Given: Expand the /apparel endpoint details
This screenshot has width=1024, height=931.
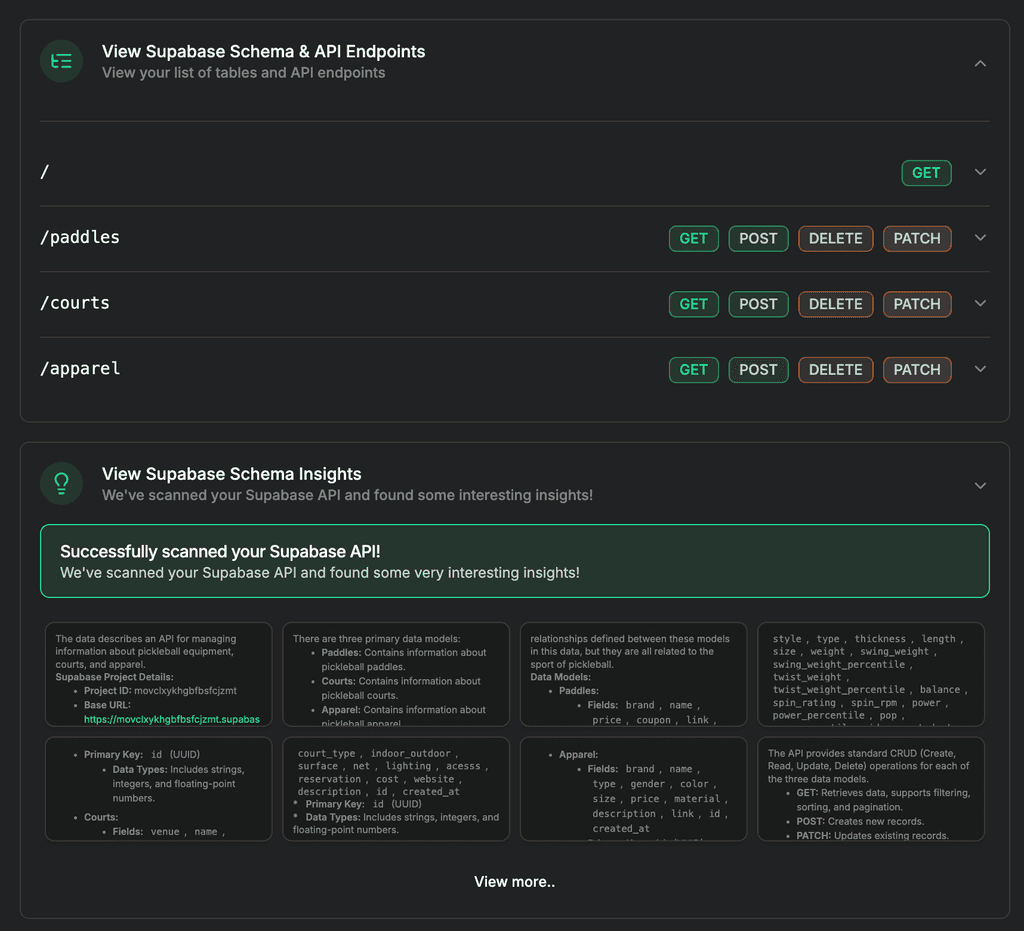Looking at the screenshot, I should pyautogui.click(x=980, y=368).
